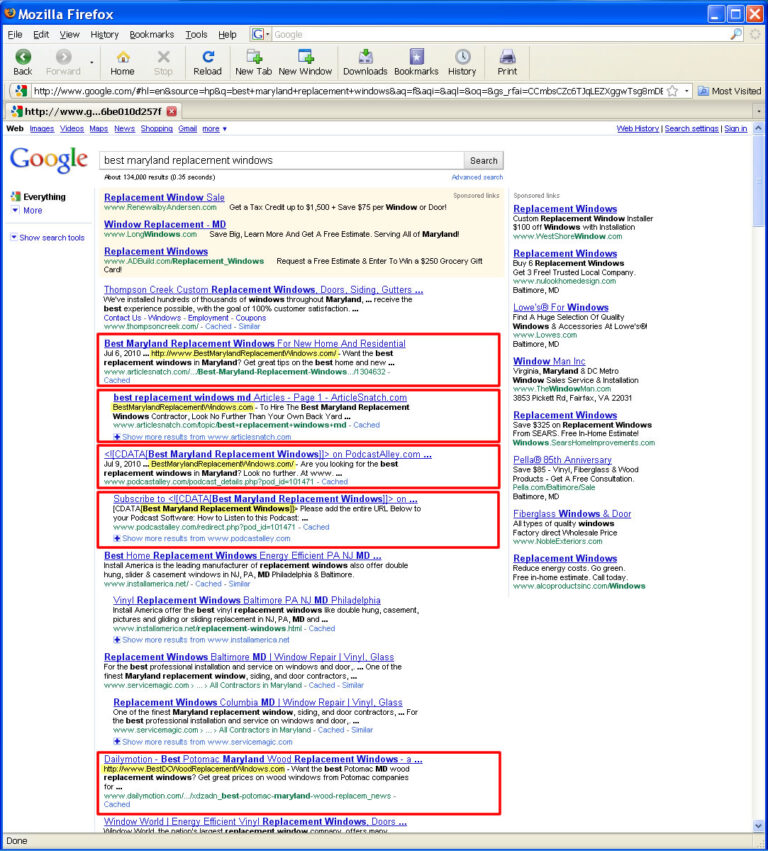This screenshot has width=768, height=851.
Task: Show more results from www.articlesnatch.com
Action: [202, 437]
